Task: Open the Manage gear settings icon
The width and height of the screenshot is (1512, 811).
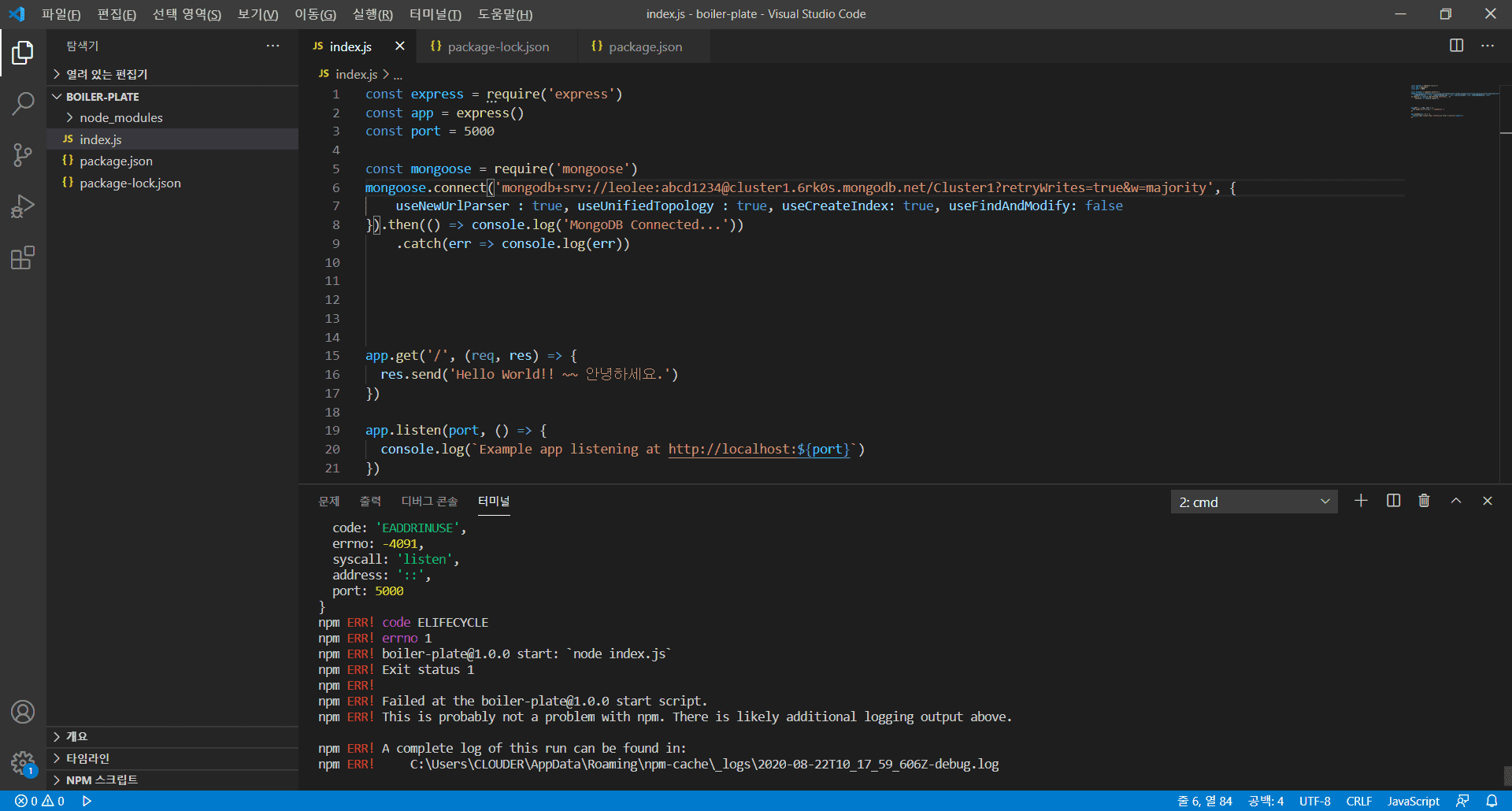Action: point(23,763)
